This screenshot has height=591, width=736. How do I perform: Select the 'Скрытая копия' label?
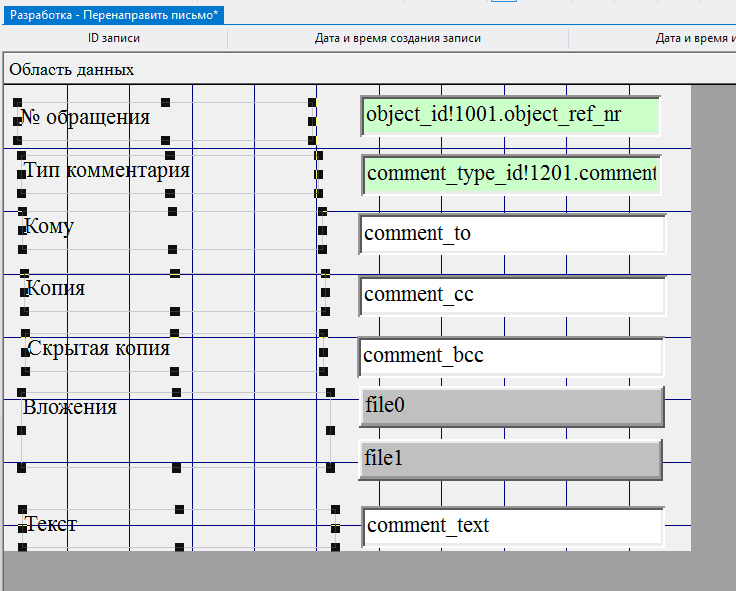coord(99,348)
